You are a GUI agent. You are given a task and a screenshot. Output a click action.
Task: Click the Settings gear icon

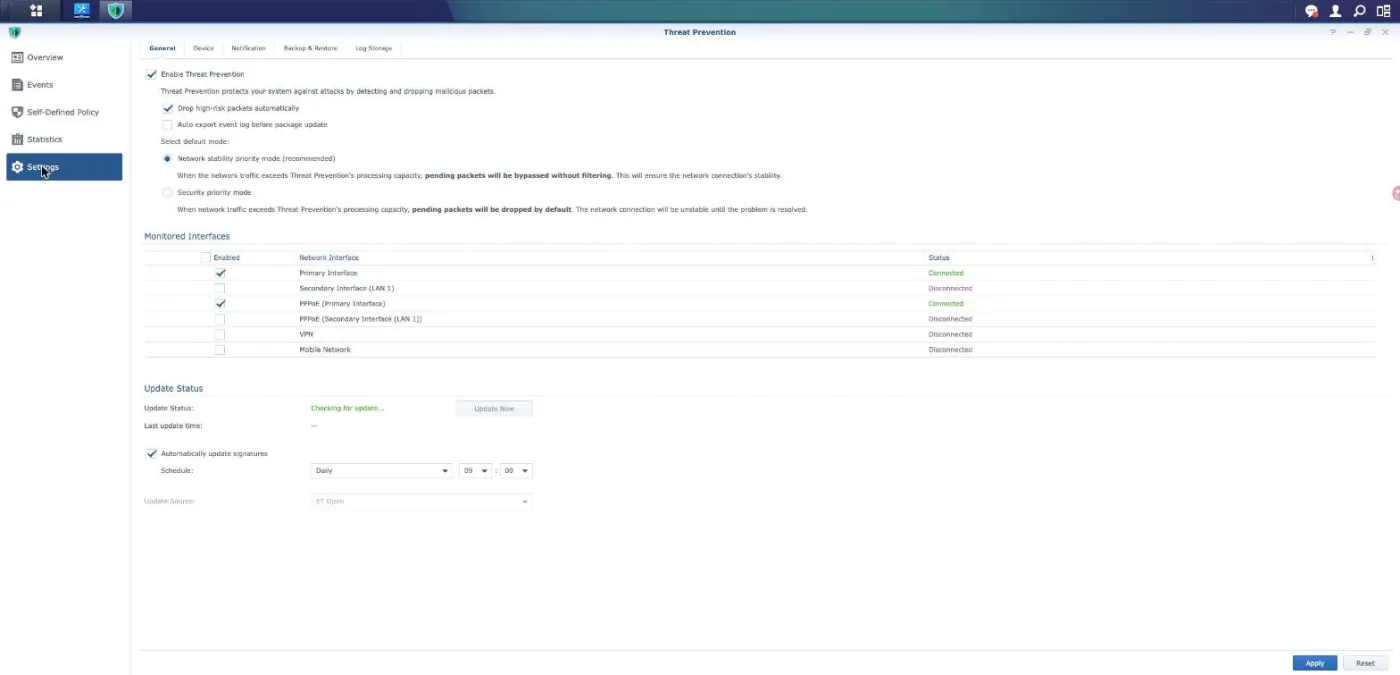[17, 167]
